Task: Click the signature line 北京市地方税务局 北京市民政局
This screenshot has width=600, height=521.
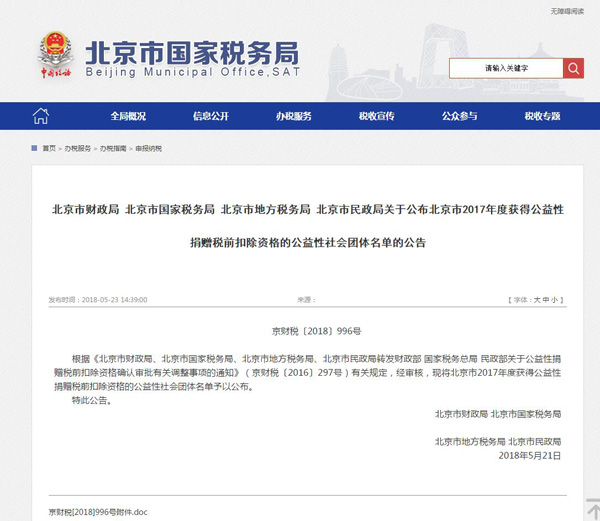Action: click(x=498, y=441)
